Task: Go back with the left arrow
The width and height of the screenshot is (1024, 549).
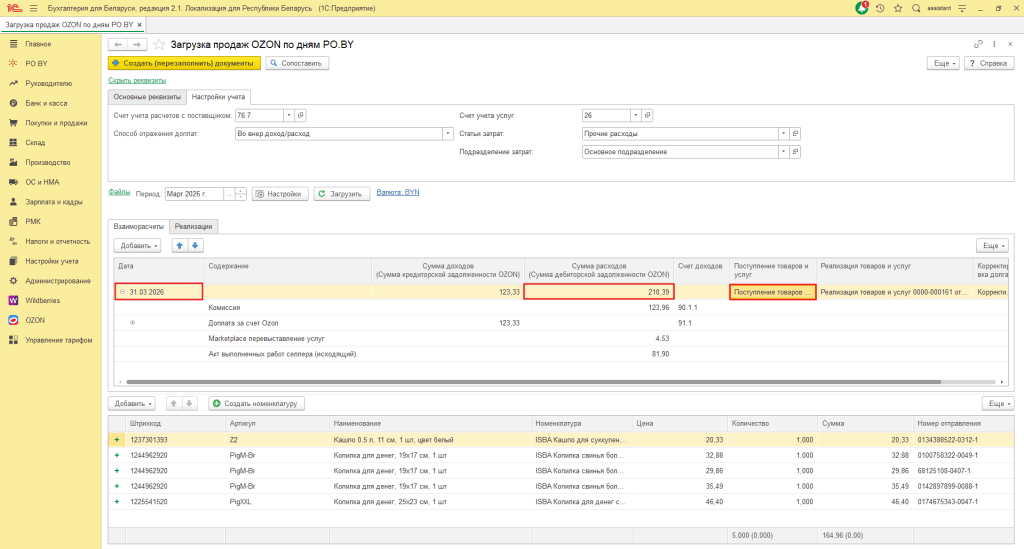Action: 118,44
